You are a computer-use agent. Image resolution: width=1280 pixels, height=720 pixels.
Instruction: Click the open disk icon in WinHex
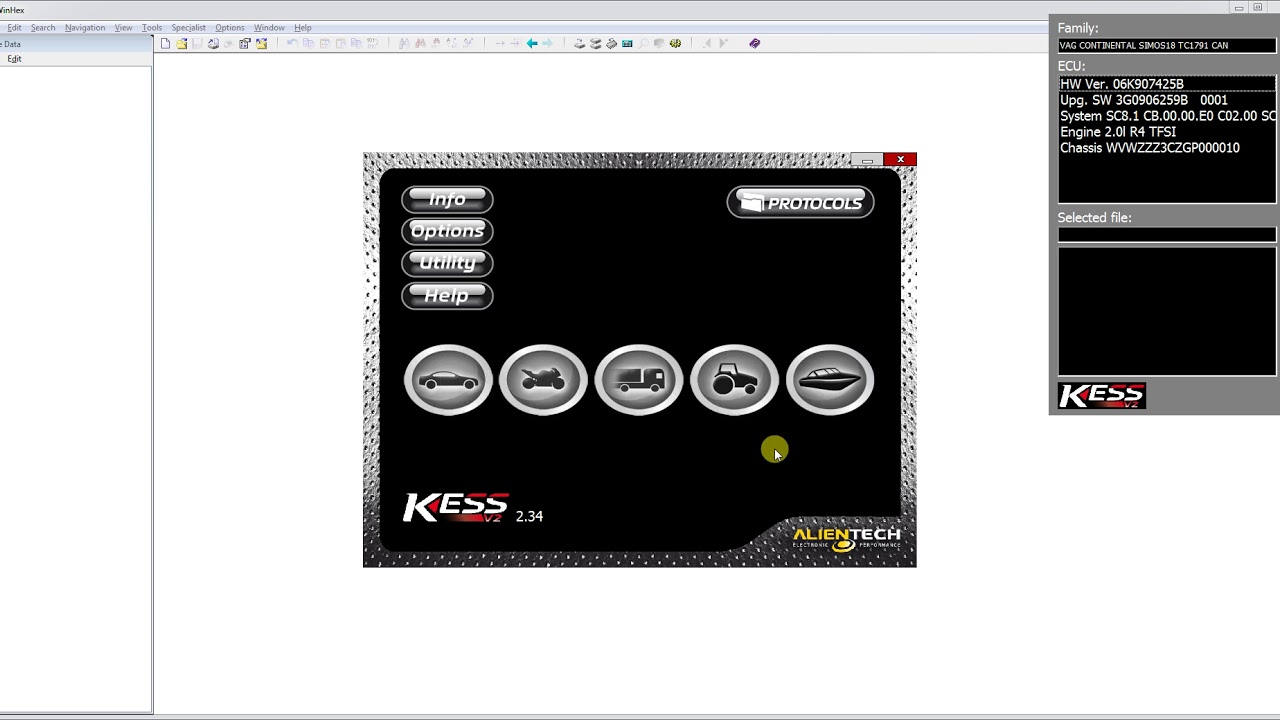(x=579, y=43)
